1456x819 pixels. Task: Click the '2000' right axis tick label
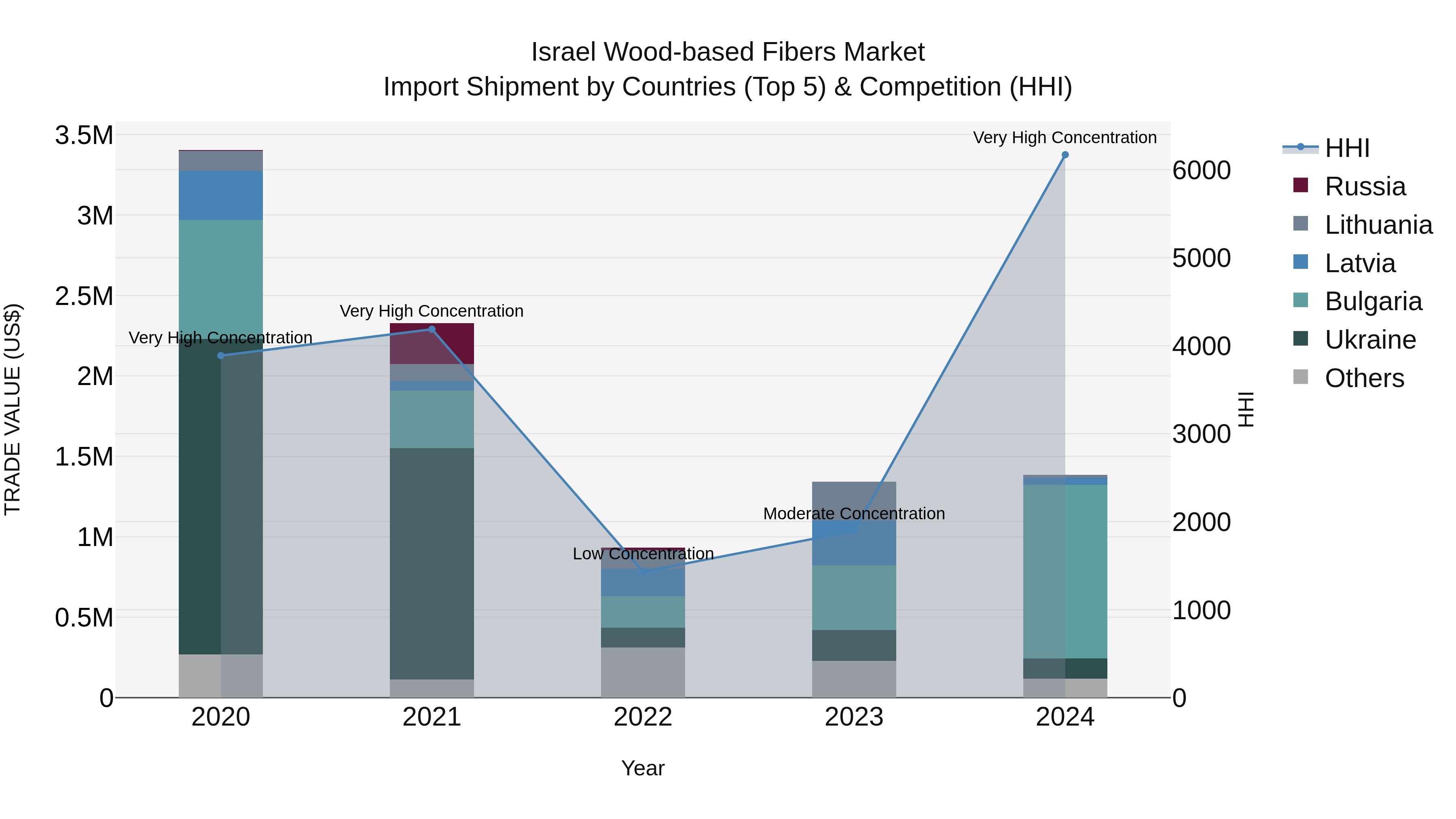coord(1202,522)
